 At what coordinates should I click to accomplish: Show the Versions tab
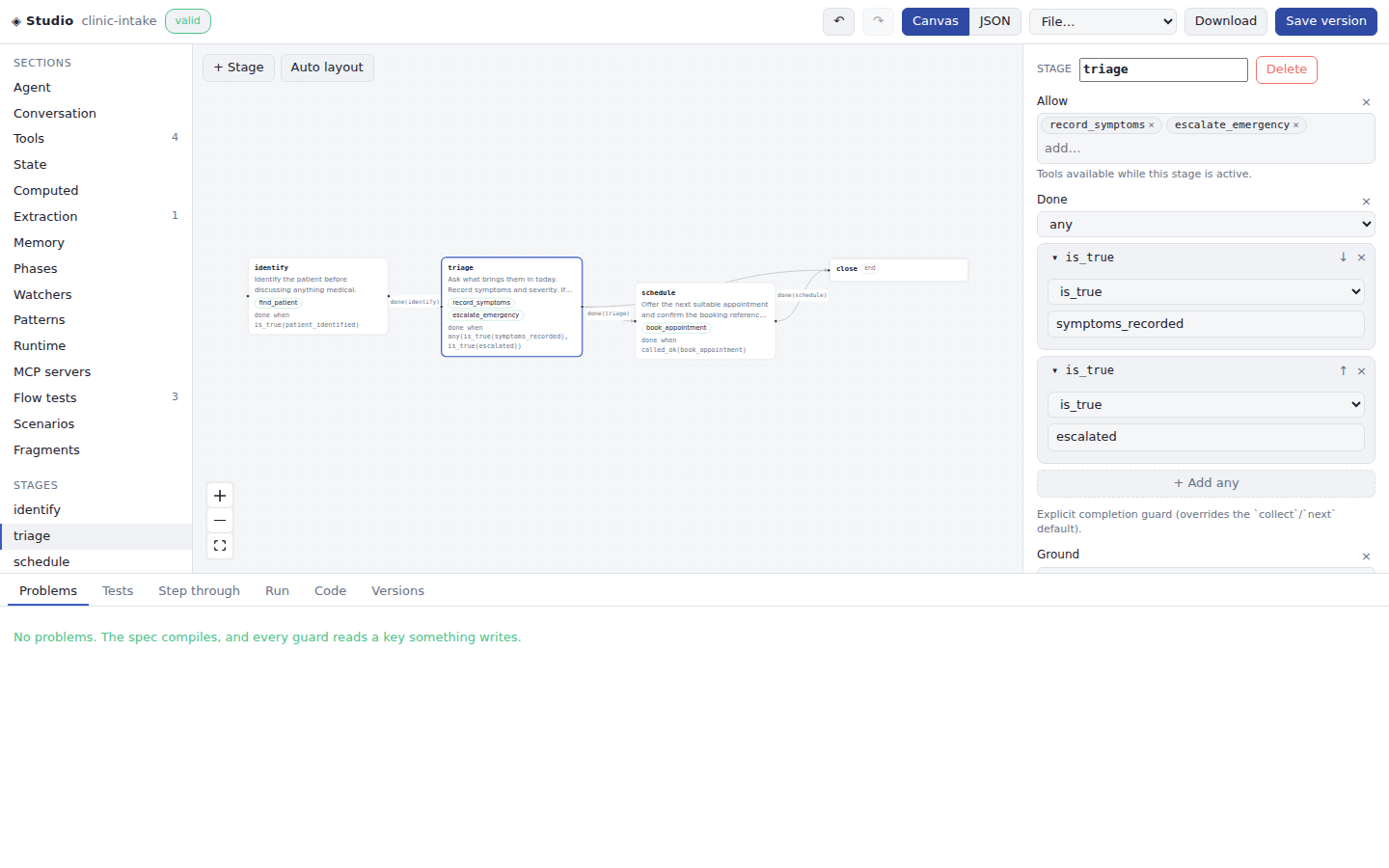tap(397, 591)
